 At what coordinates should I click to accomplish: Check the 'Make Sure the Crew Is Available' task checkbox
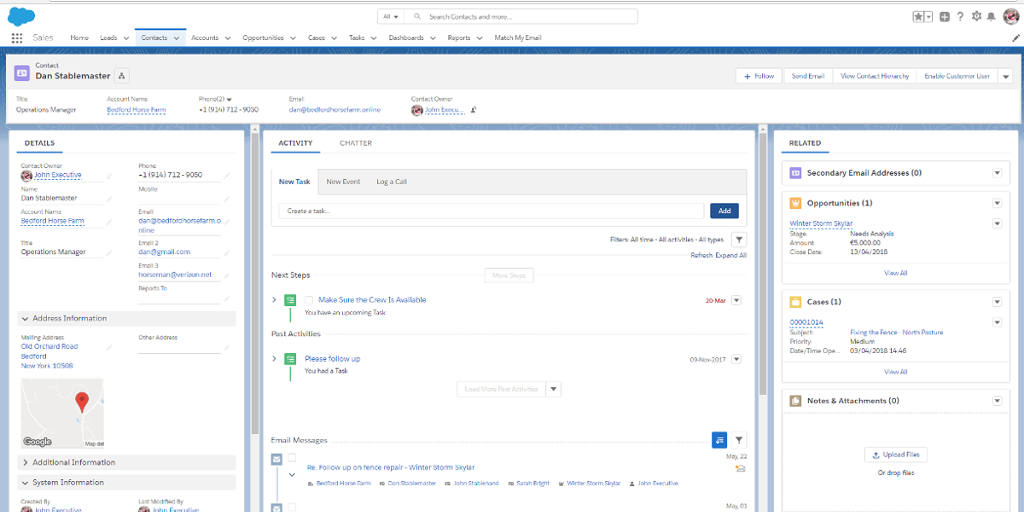click(x=309, y=300)
